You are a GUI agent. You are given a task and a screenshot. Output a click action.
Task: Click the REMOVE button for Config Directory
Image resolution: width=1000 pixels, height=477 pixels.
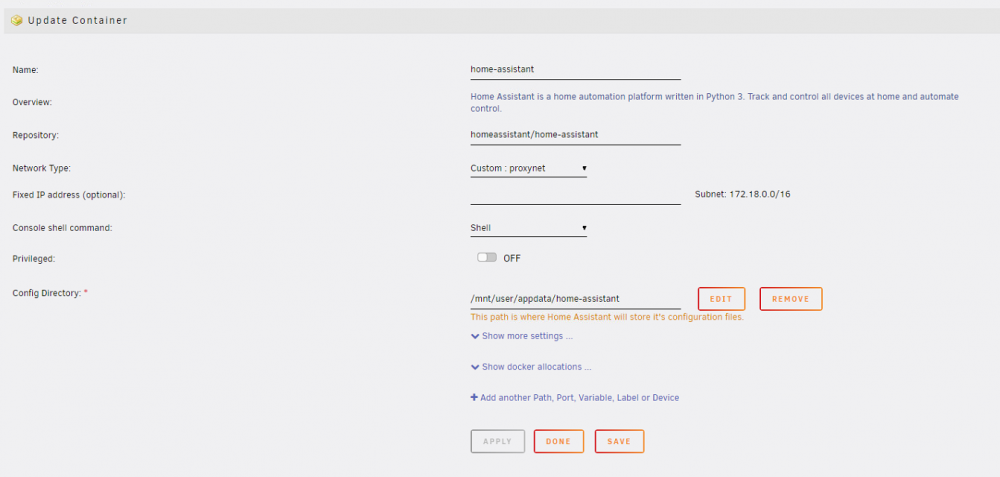791,299
